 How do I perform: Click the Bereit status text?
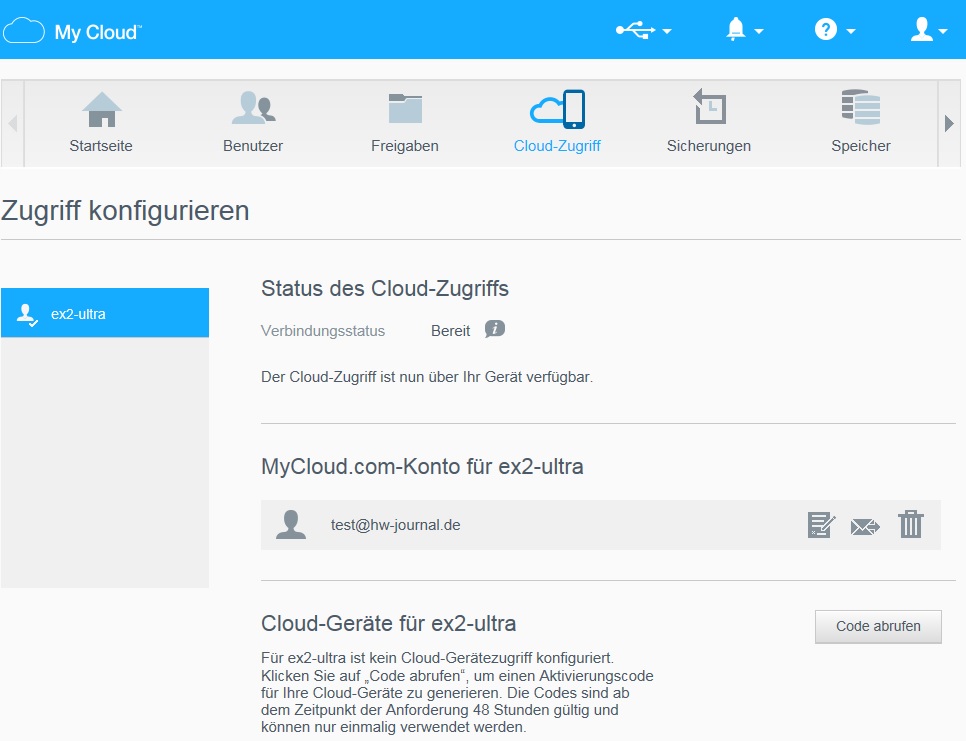pyautogui.click(x=450, y=331)
